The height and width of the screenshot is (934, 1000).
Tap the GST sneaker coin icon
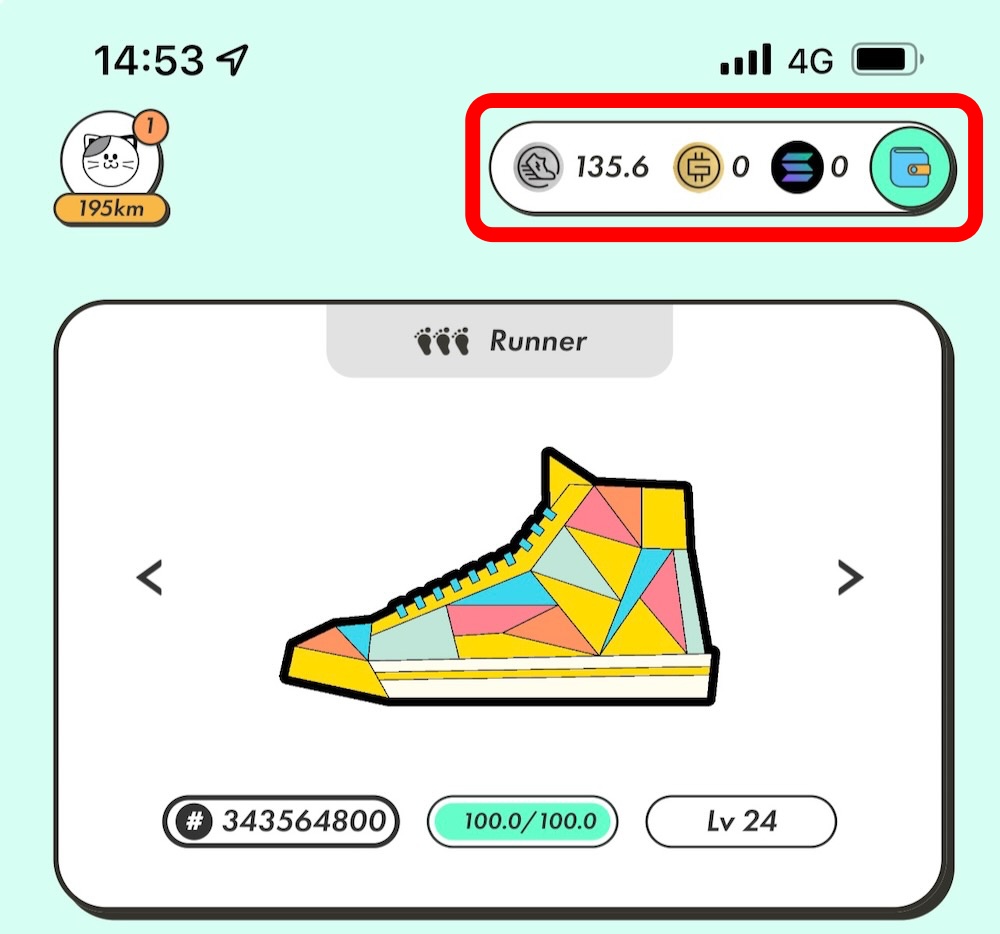click(538, 167)
